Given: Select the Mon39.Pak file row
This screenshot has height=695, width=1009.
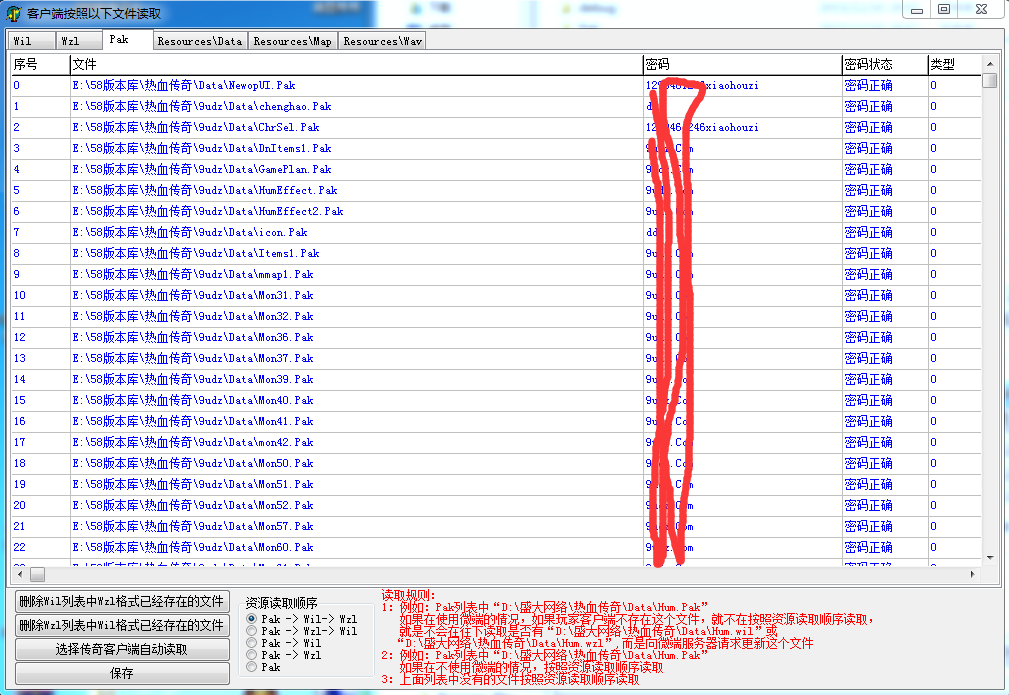Looking at the screenshot, I should tap(495, 380).
